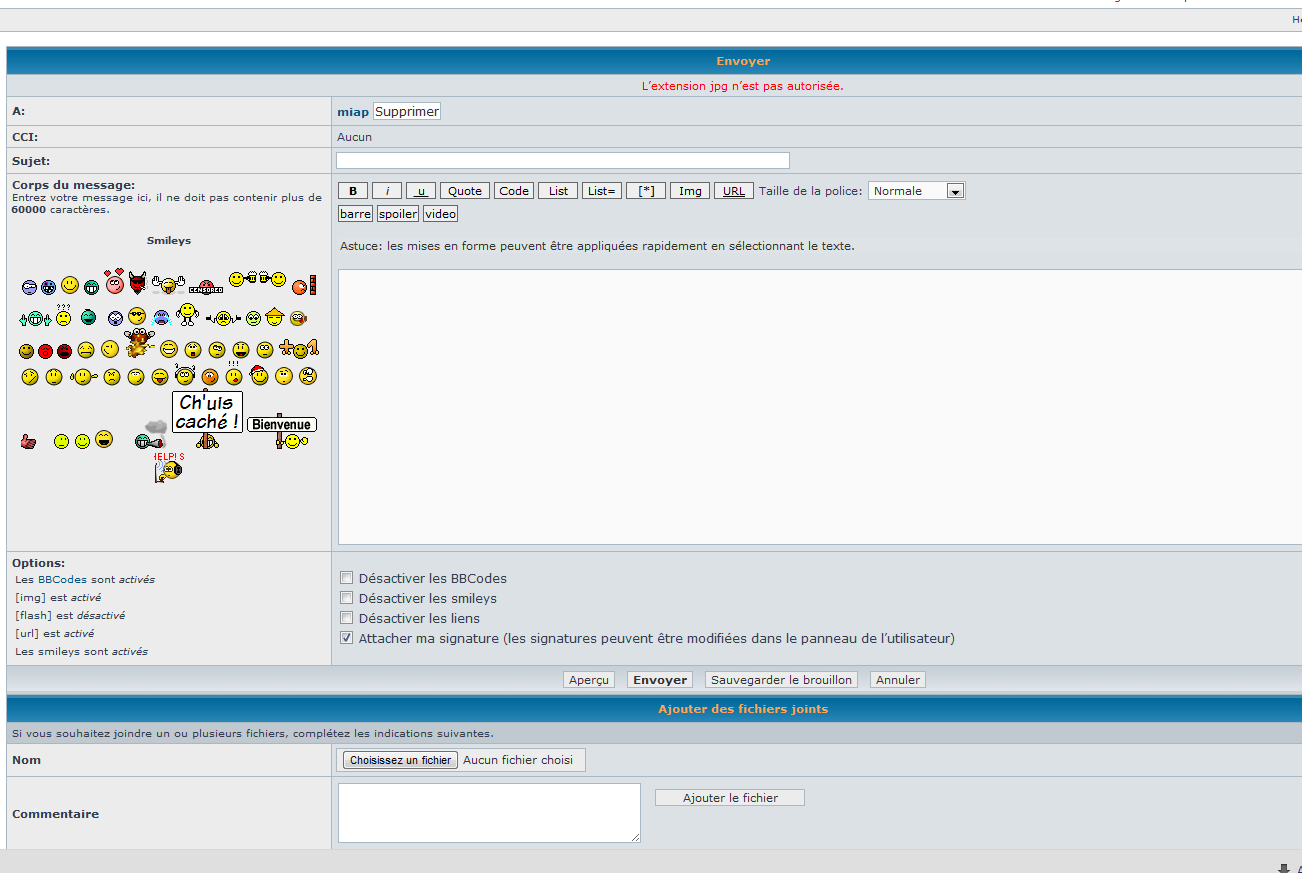Uncheck Attacher ma signature
Screen dimensions: 1302x873
tap(346, 638)
